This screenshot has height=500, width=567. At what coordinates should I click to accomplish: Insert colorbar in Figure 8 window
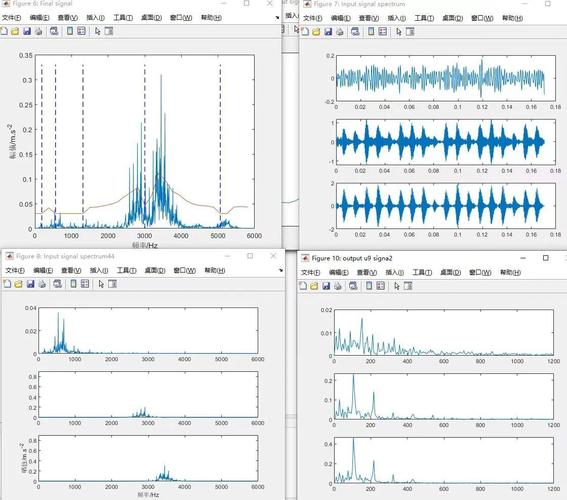click(73, 284)
